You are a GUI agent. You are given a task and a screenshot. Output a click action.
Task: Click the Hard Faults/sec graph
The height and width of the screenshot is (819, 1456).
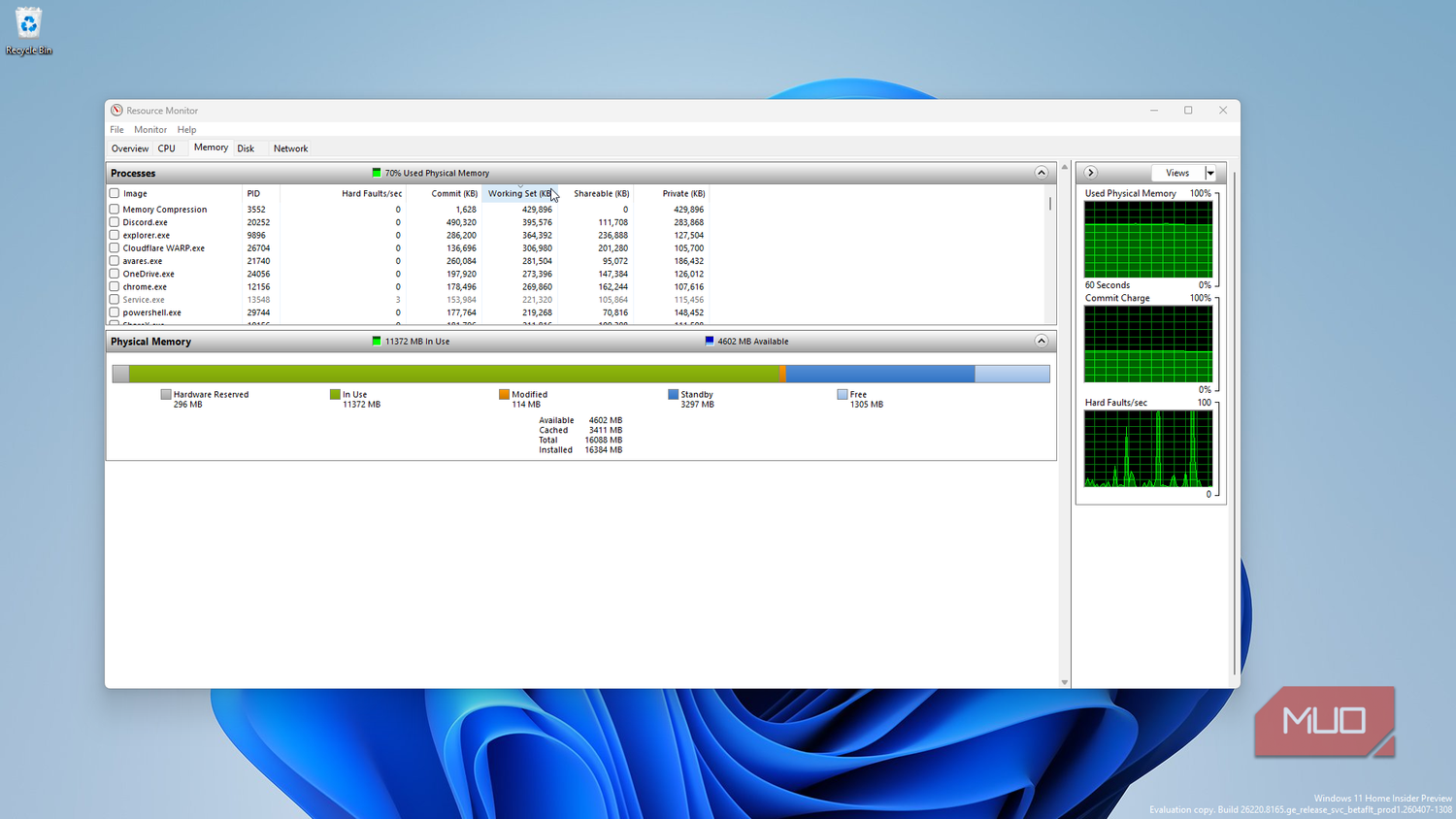[x=1148, y=448]
